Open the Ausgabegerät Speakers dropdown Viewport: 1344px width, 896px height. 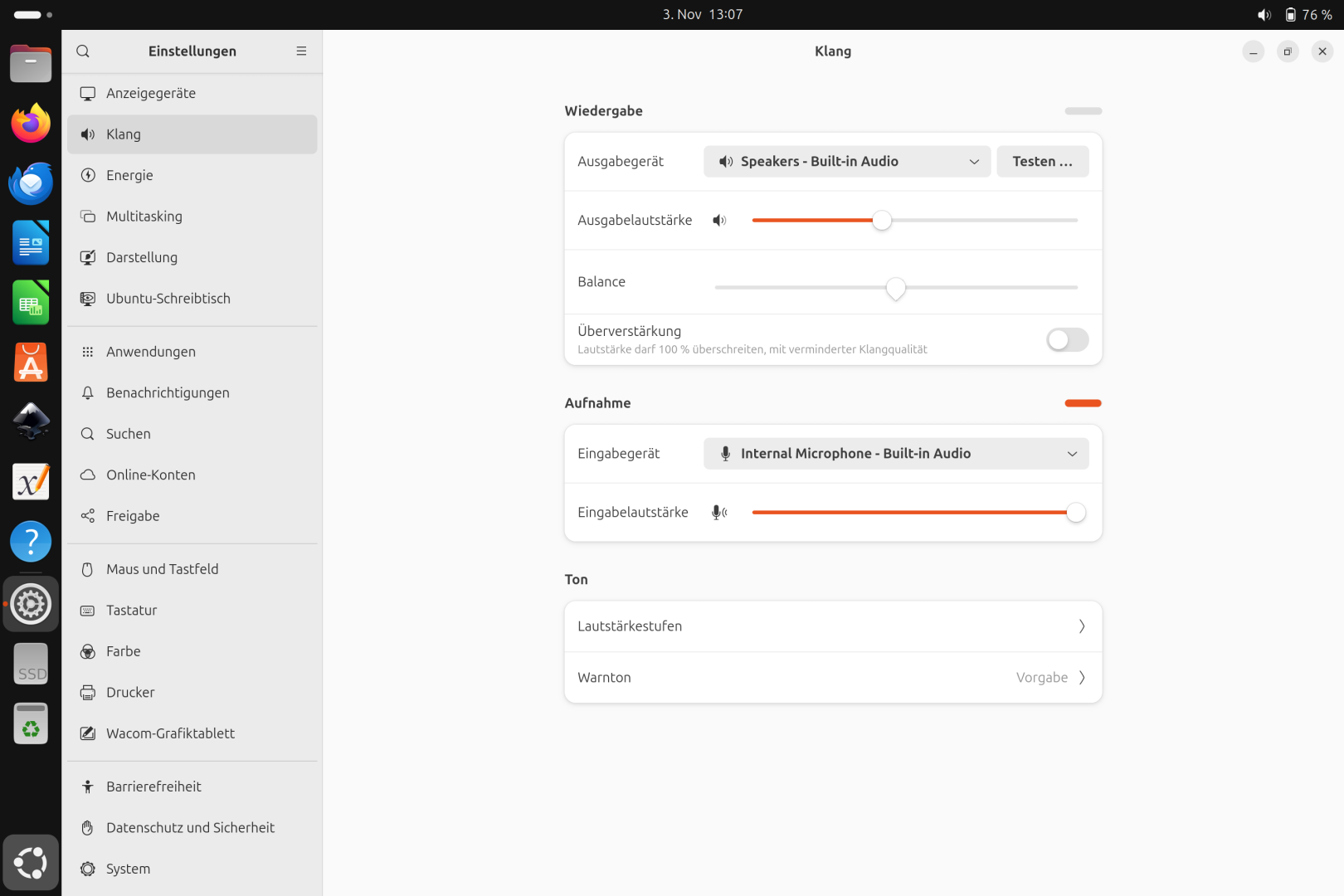coord(847,162)
